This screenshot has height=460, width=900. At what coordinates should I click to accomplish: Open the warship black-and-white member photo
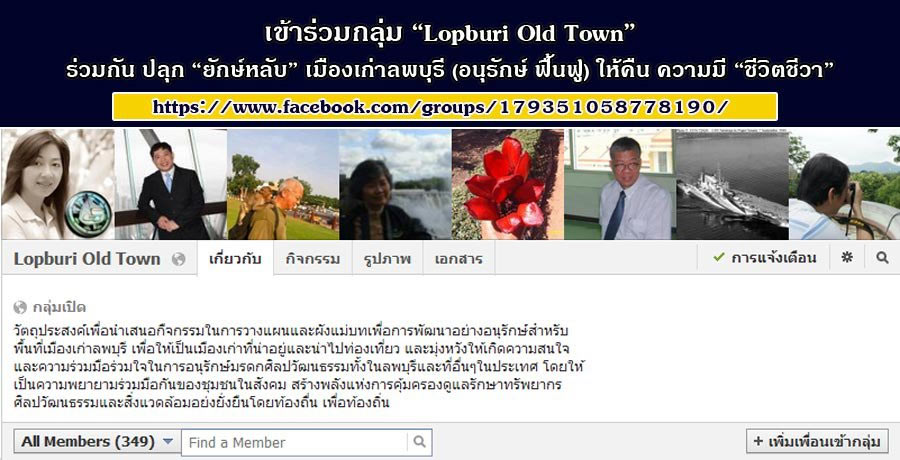tap(731, 184)
